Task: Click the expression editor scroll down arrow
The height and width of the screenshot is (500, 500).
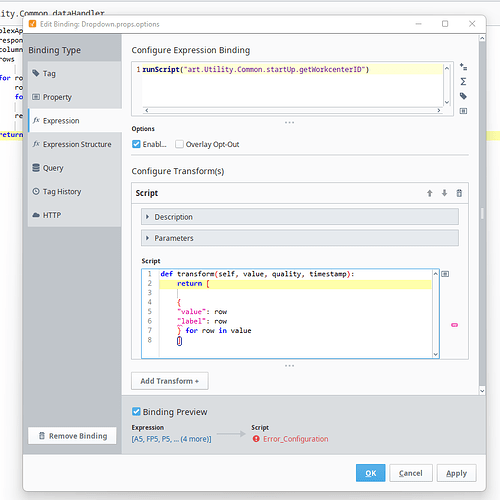Action: [x=447, y=102]
